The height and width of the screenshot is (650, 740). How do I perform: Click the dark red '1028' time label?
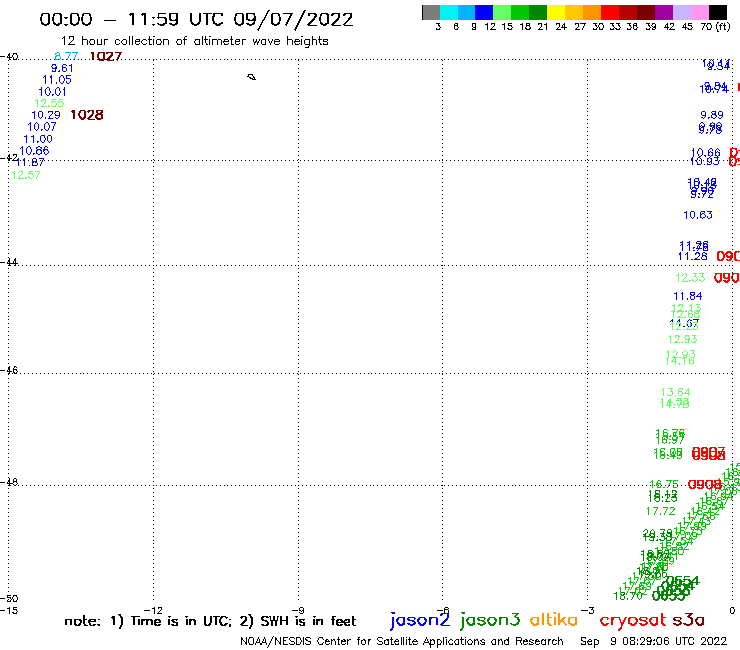[x=87, y=115]
